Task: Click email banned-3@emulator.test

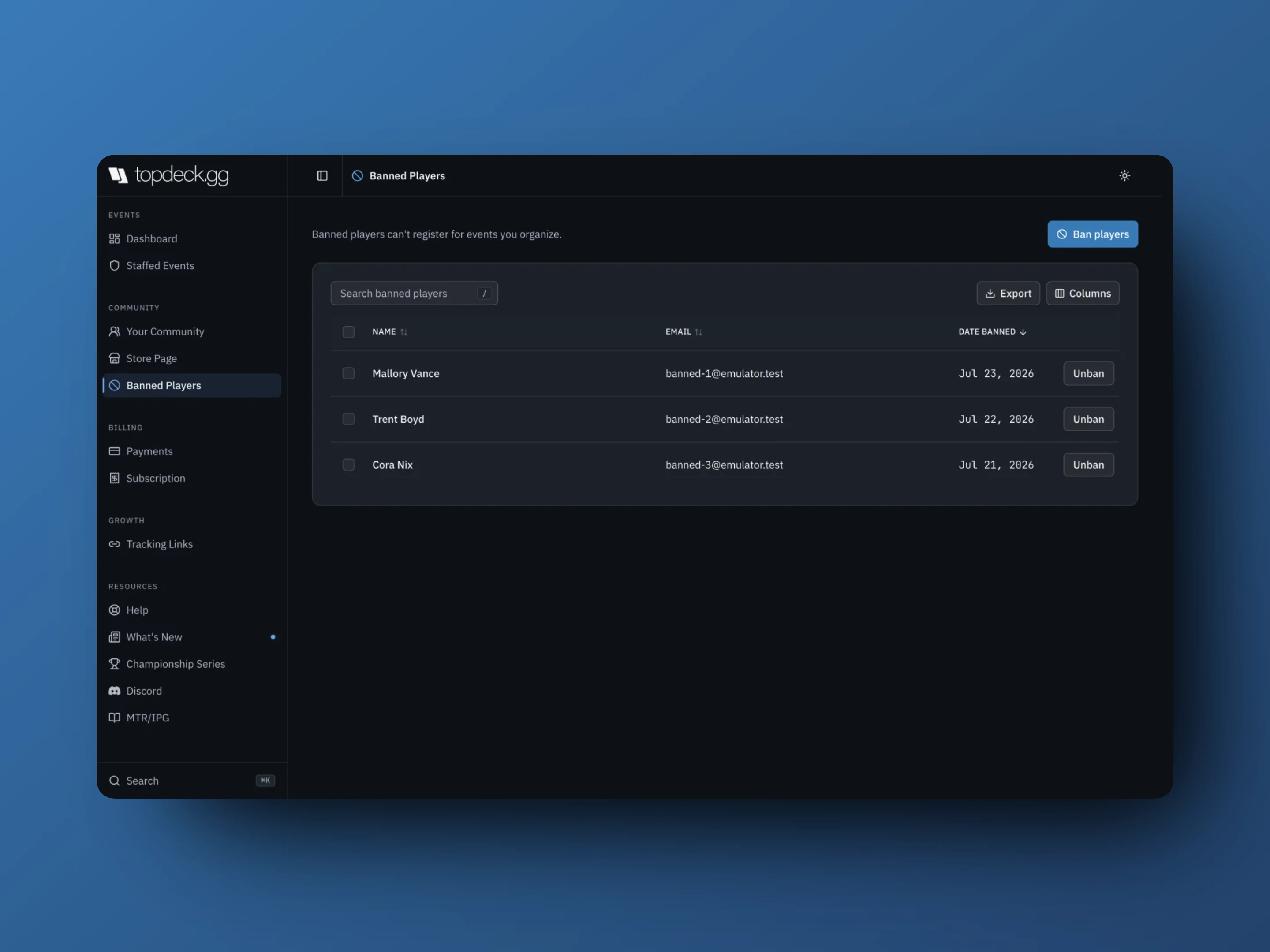Action: pyautogui.click(x=724, y=465)
